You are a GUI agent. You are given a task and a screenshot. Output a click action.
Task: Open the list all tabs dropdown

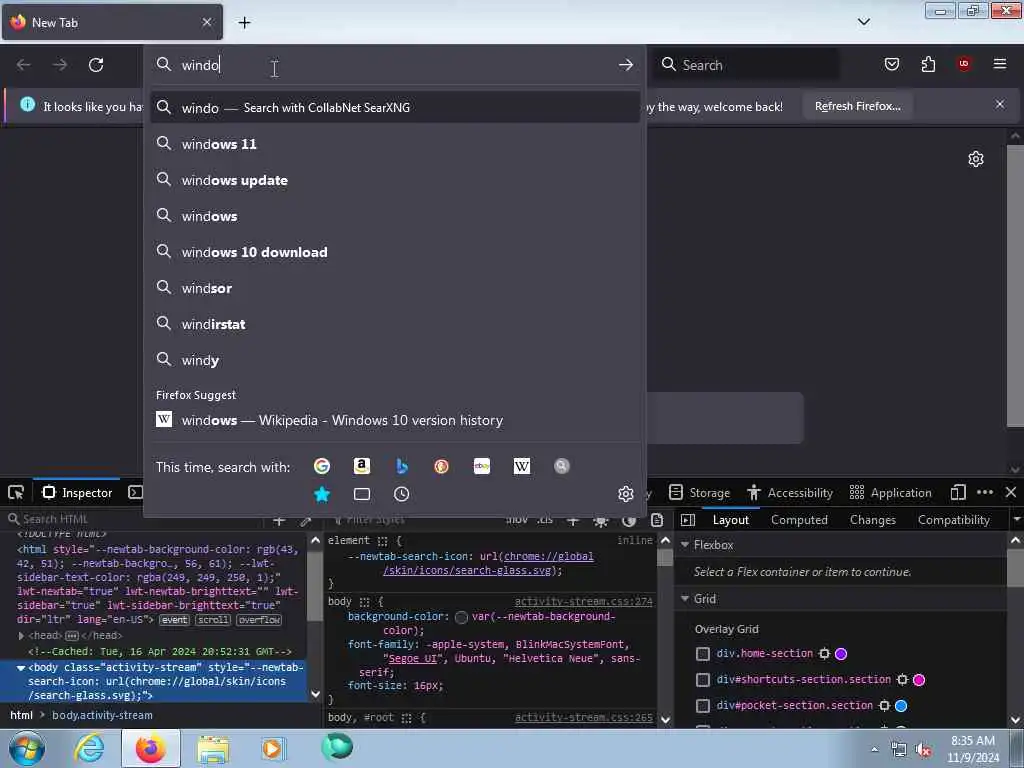point(863,22)
